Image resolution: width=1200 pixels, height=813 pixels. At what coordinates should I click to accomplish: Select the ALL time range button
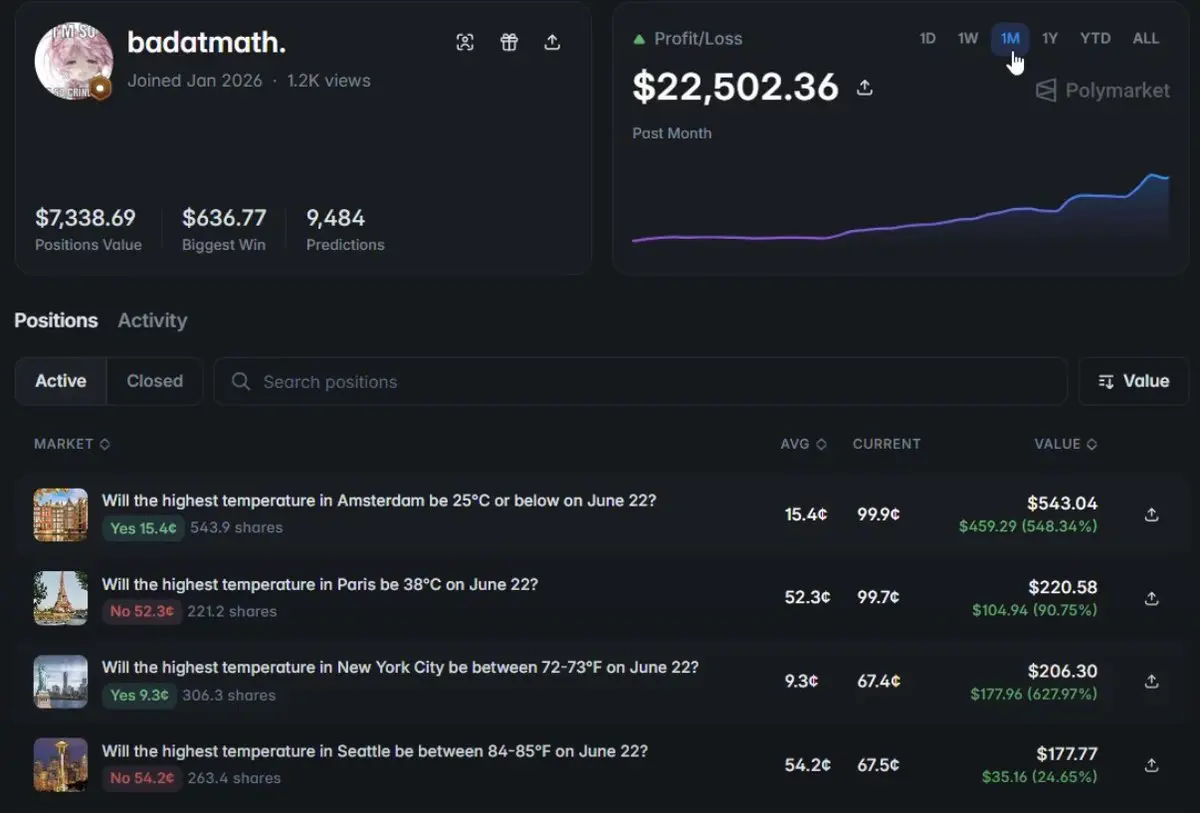click(x=1146, y=38)
